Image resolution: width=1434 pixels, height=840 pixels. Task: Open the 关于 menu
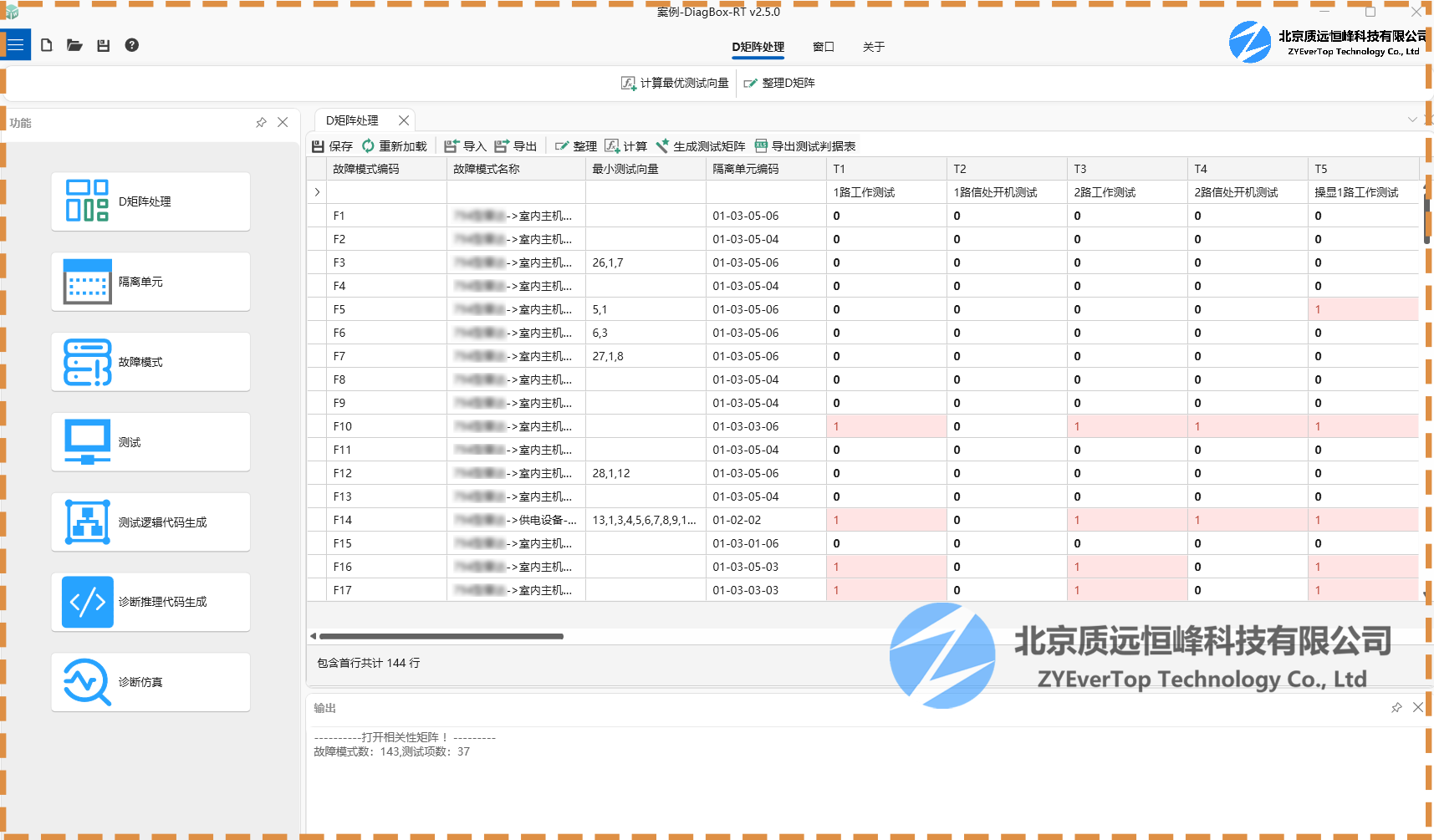(874, 47)
